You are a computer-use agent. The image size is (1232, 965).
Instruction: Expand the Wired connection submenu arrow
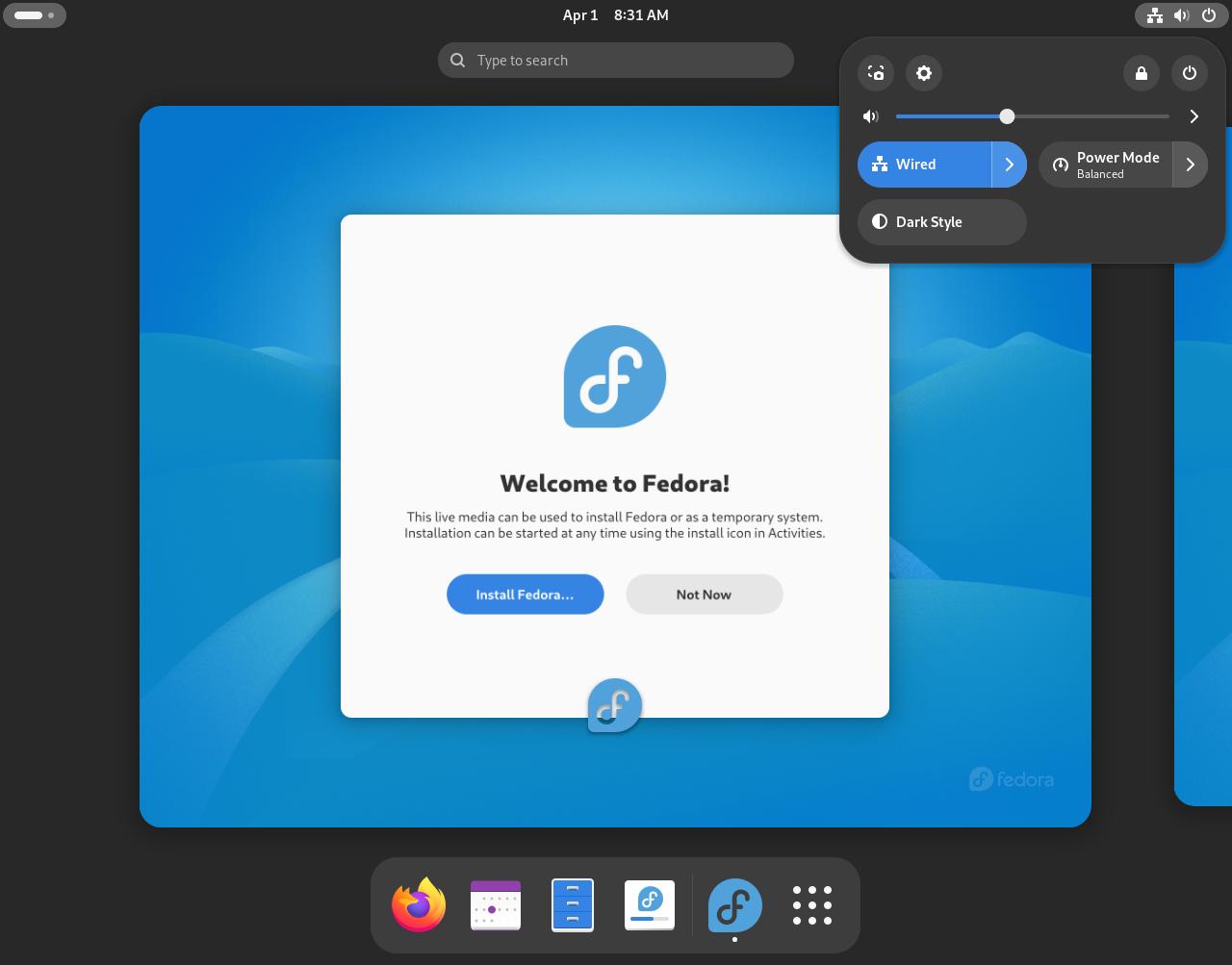(x=1010, y=165)
